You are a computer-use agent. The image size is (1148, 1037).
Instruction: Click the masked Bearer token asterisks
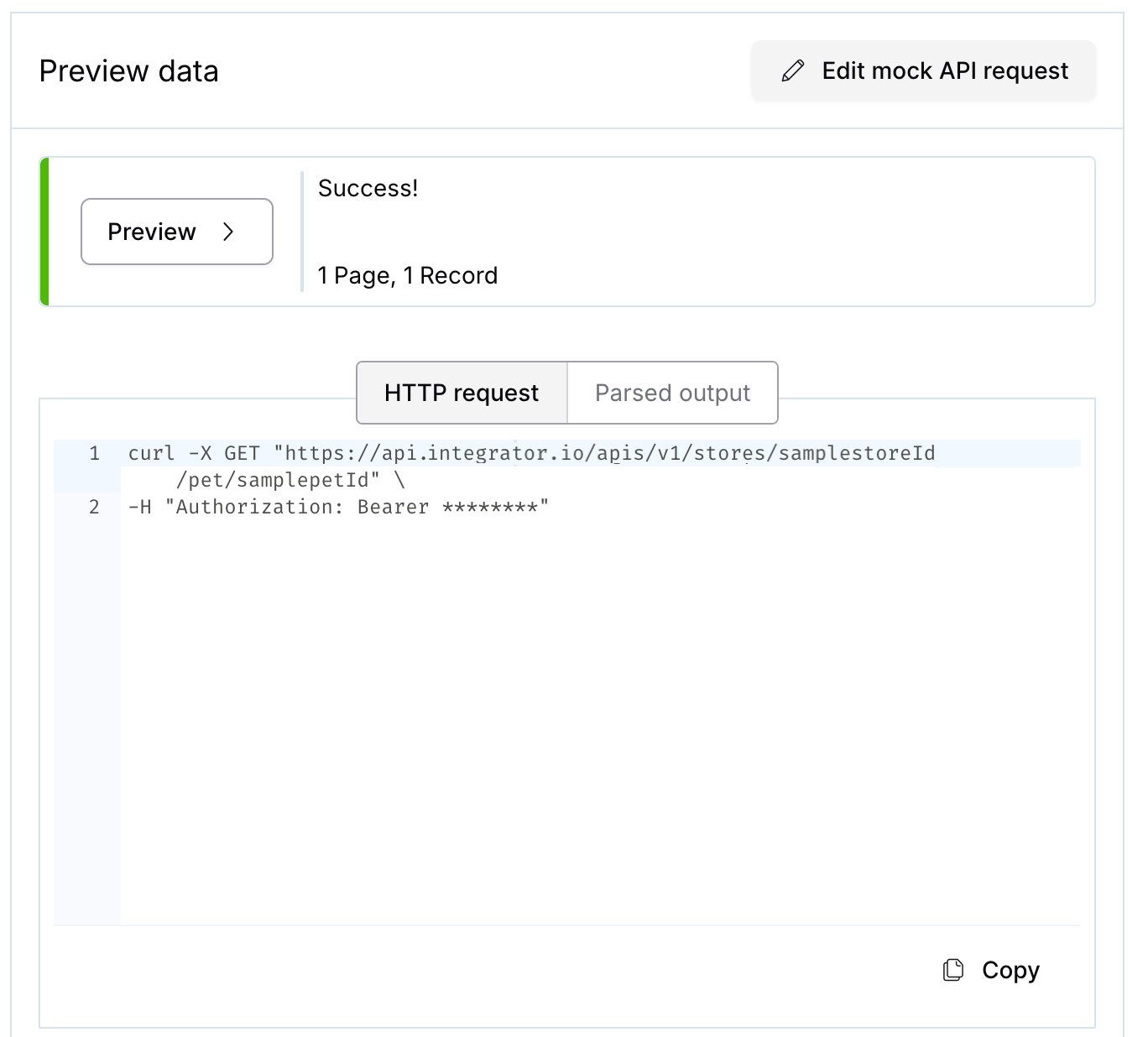[489, 507]
